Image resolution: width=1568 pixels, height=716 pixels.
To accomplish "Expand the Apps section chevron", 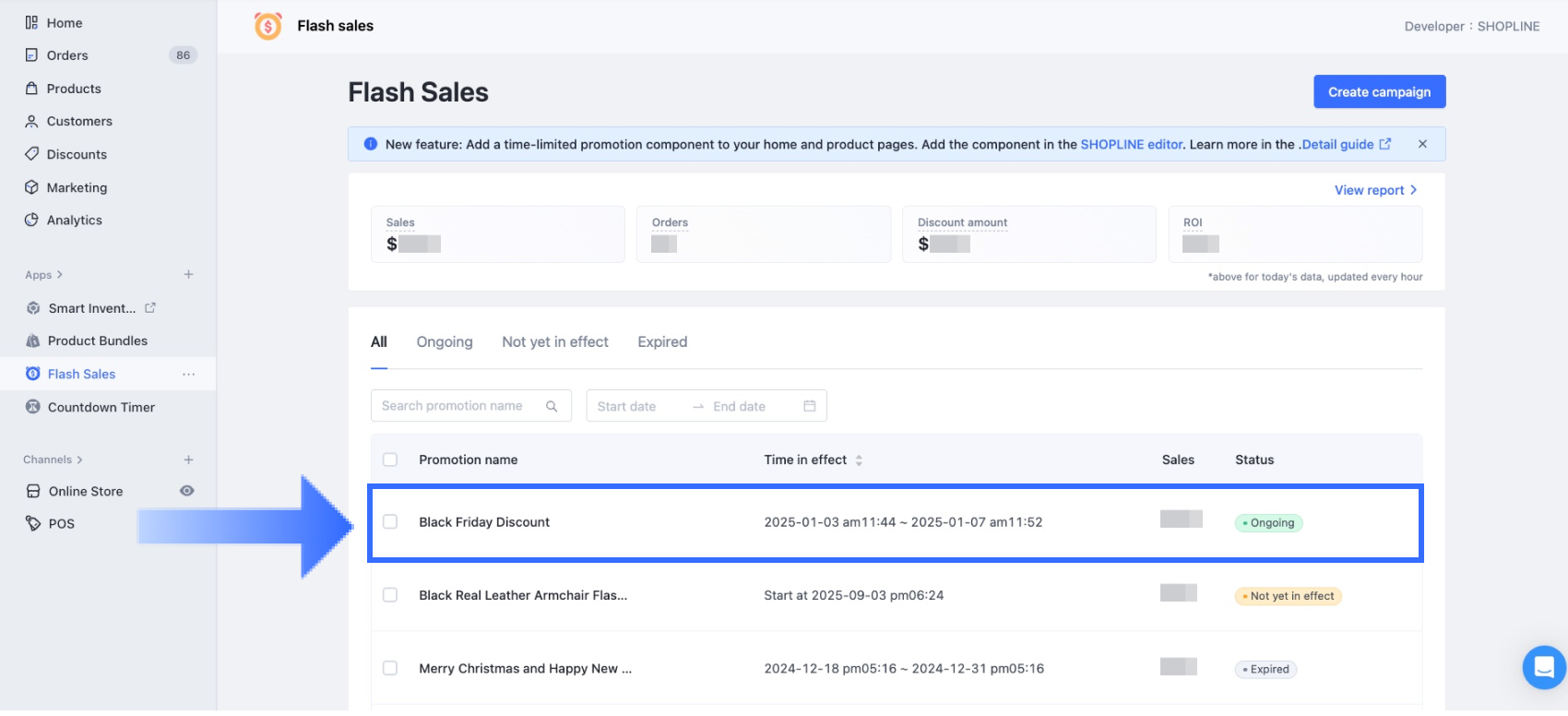I will (60, 275).
